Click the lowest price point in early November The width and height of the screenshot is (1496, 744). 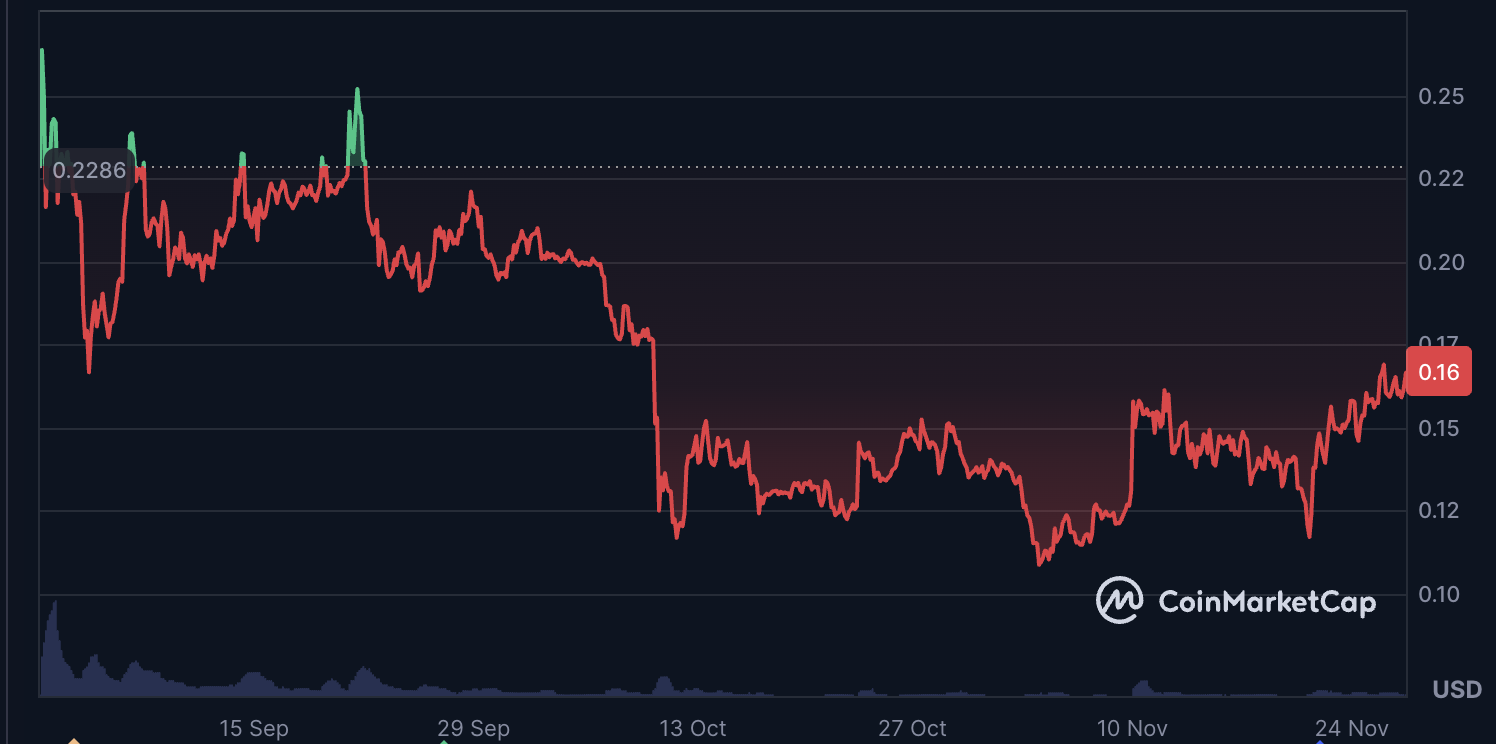pos(1040,564)
